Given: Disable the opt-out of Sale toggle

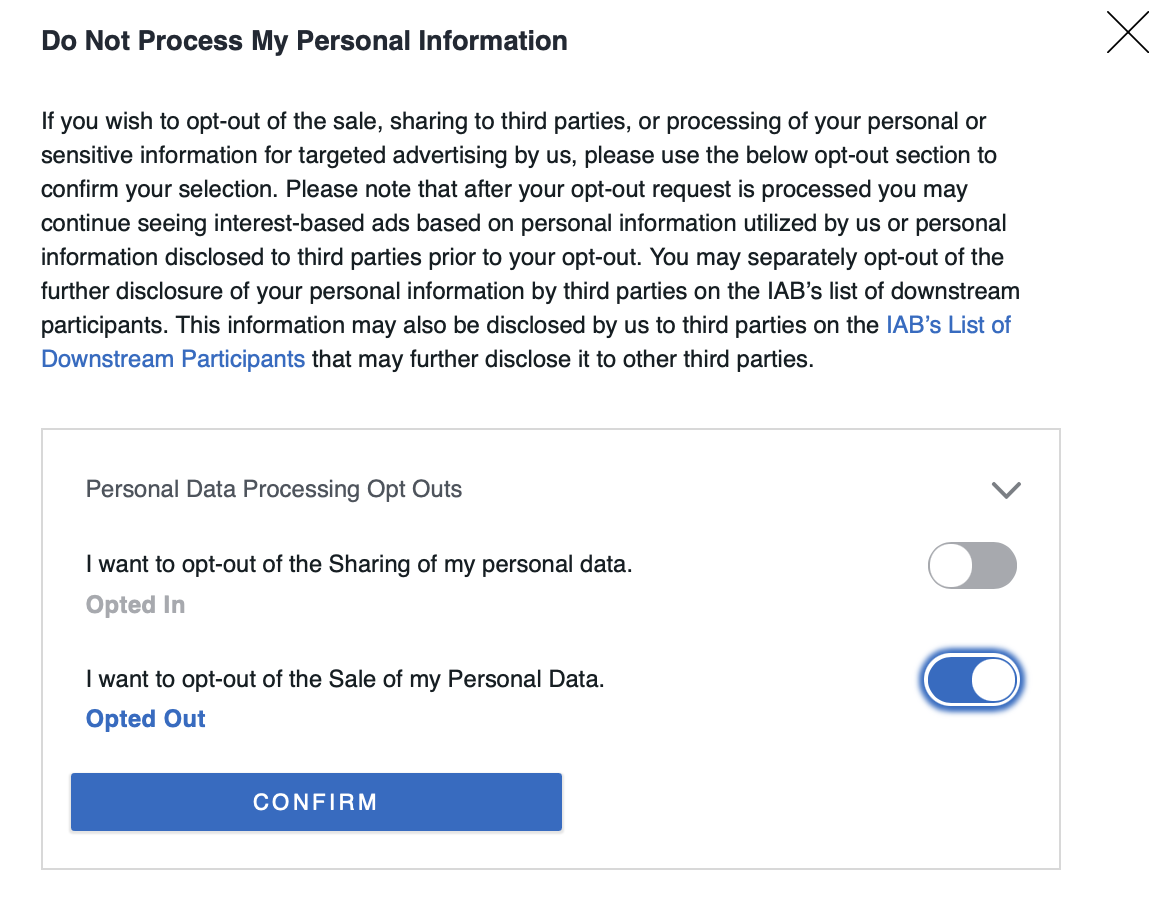Looking at the screenshot, I should 972,681.
